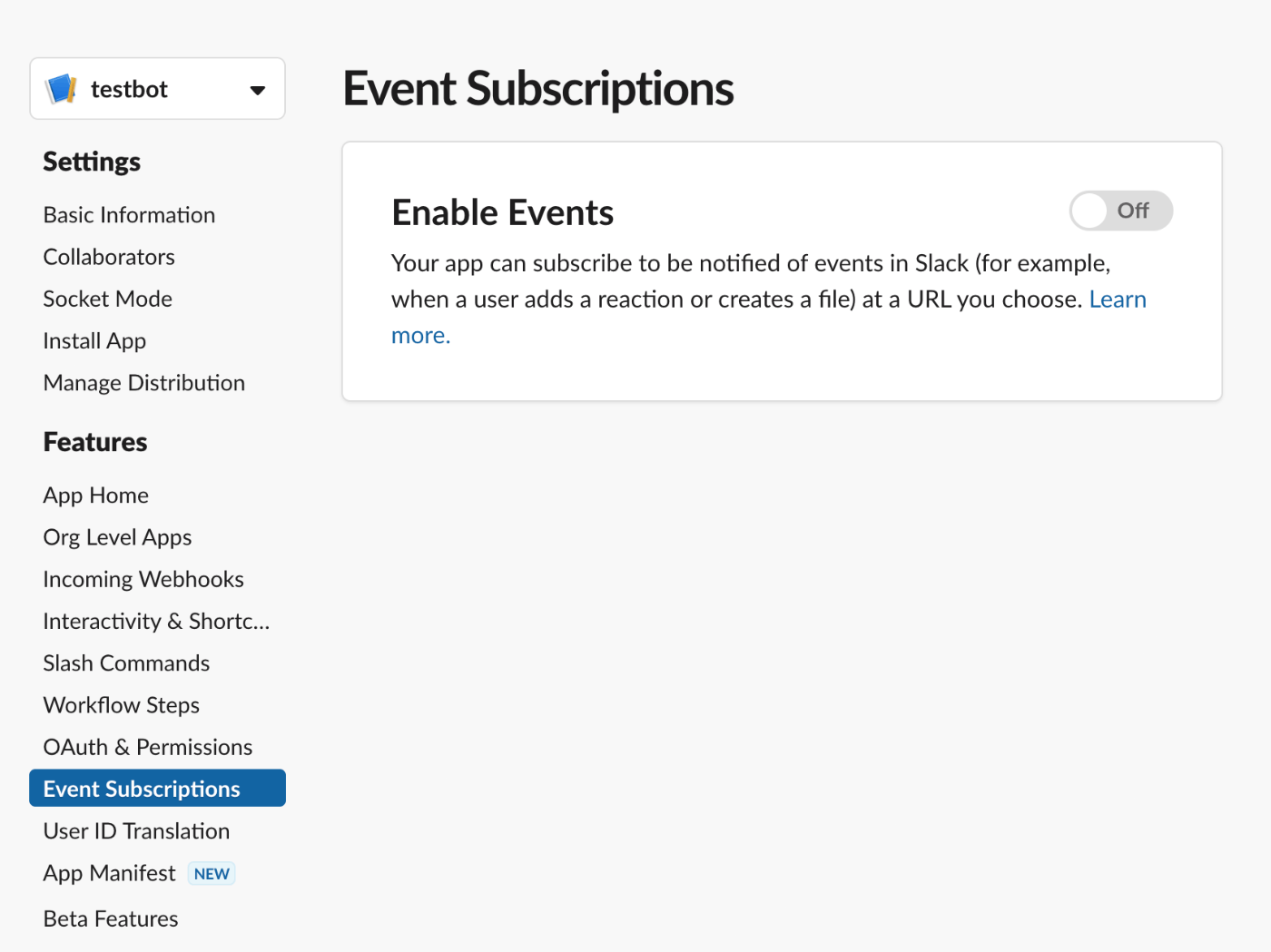The image size is (1271, 952).
Task: Click the NEW badge beside App Manifest
Action: (212, 874)
